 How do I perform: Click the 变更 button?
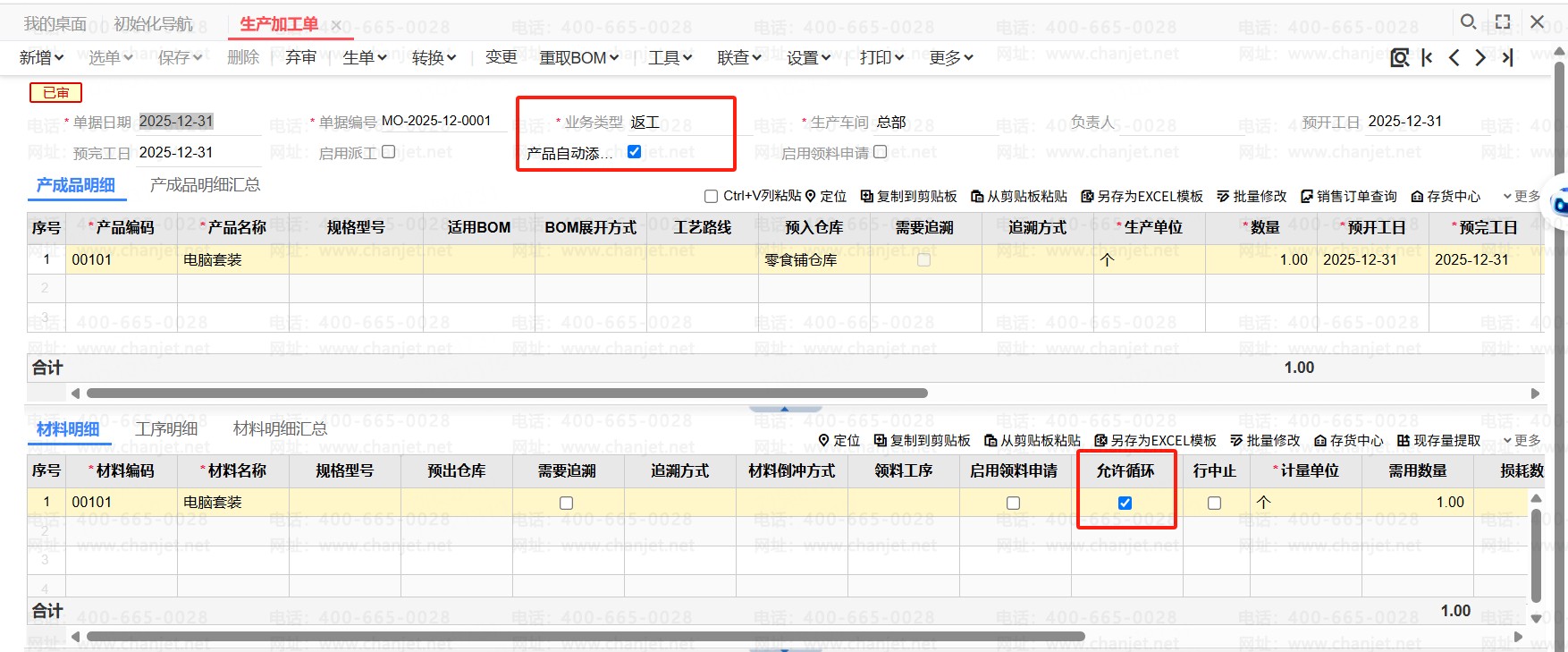tap(502, 58)
